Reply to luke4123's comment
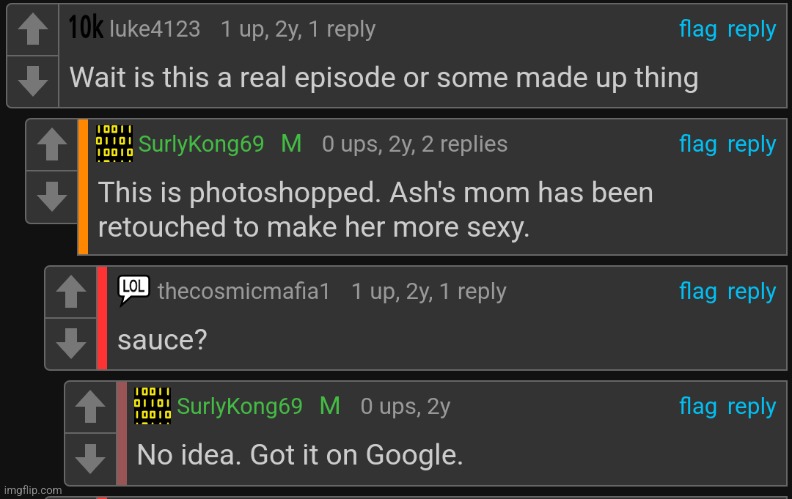792x499 pixels. tap(751, 29)
